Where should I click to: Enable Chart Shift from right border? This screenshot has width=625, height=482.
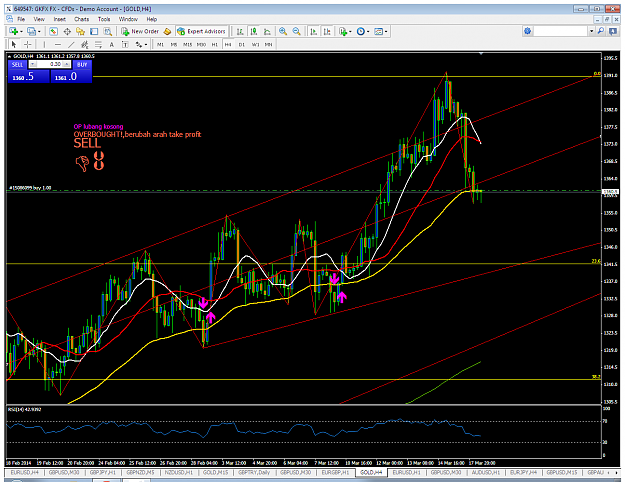click(327, 31)
